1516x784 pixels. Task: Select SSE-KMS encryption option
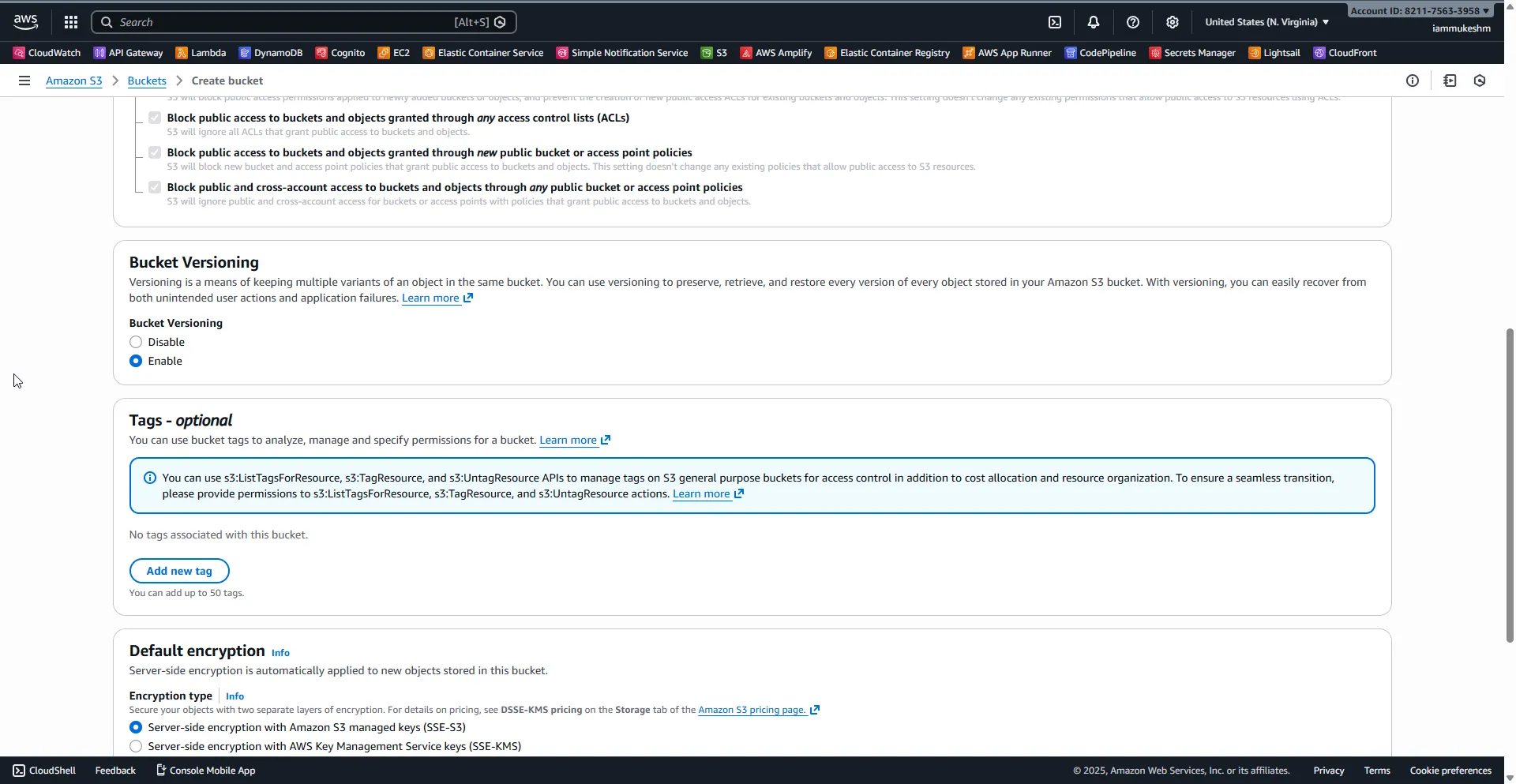pyautogui.click(x=135, y=746)
